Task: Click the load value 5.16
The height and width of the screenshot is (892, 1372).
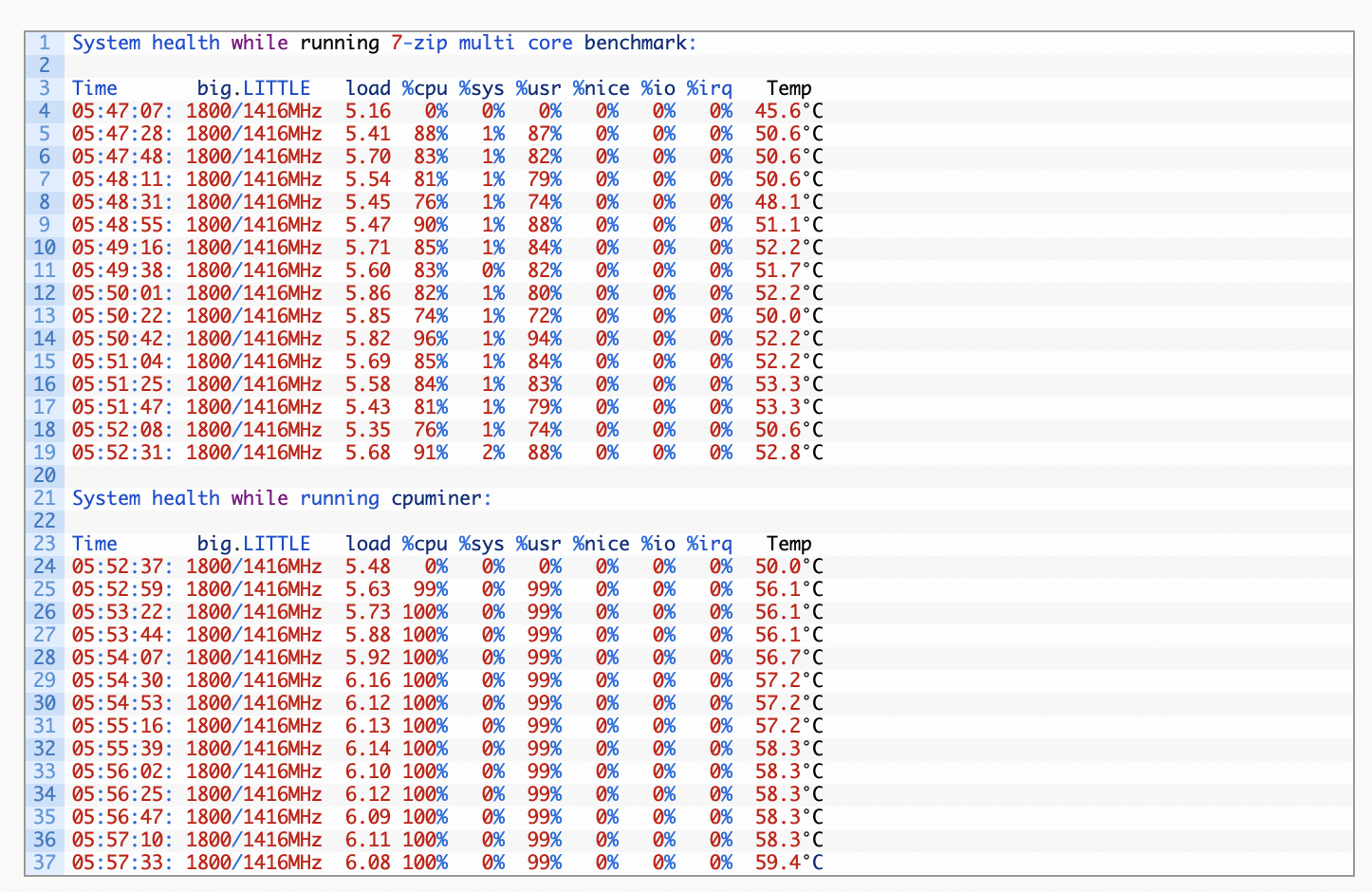Action: [367, 111]
